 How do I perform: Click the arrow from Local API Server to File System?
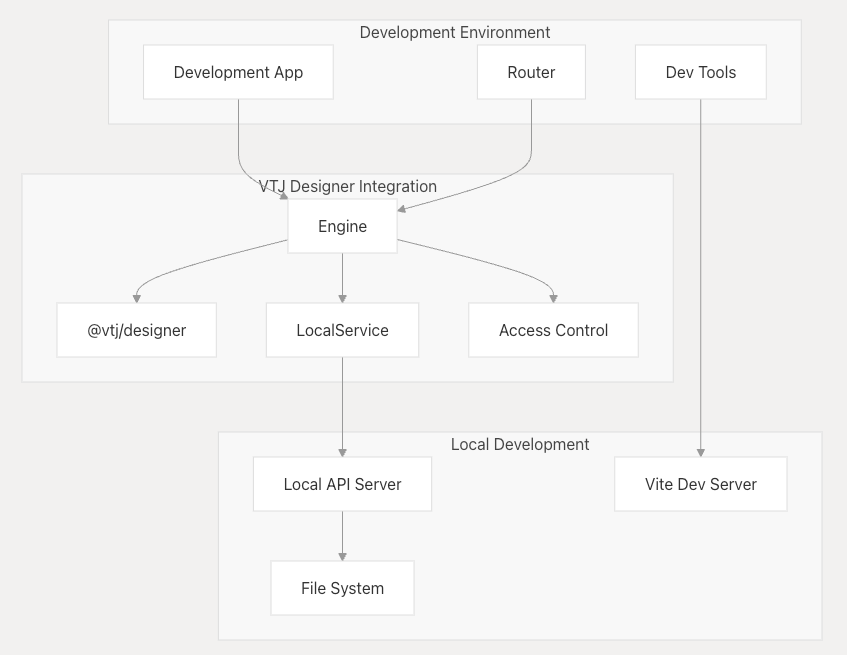coord(342,535)
